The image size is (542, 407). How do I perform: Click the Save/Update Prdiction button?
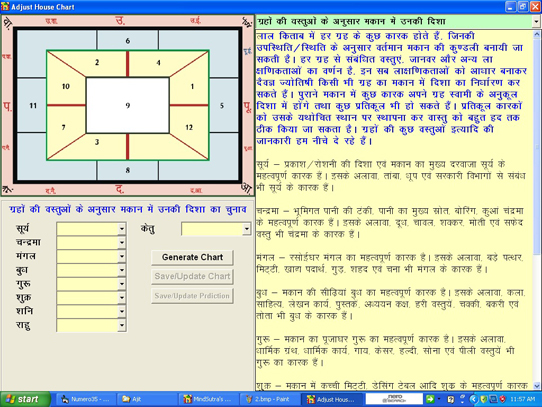pyautogui.click(x=192, y=296)
